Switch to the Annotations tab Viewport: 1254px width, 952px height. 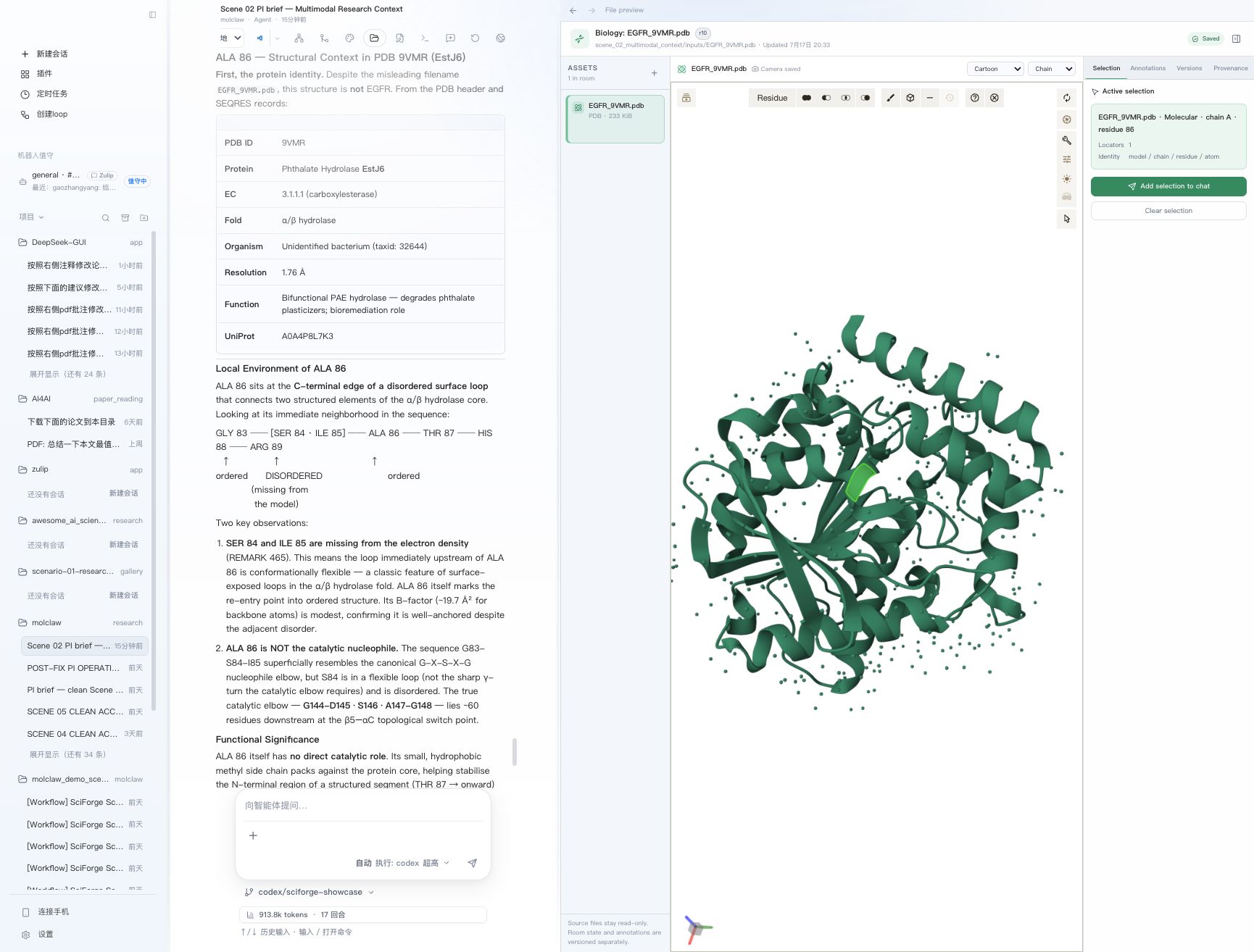[x=1147, y=68]
